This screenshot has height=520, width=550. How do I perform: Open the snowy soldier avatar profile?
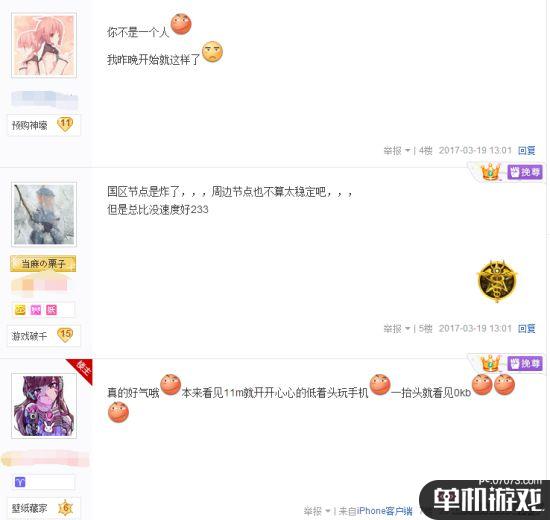pos(44,214)
